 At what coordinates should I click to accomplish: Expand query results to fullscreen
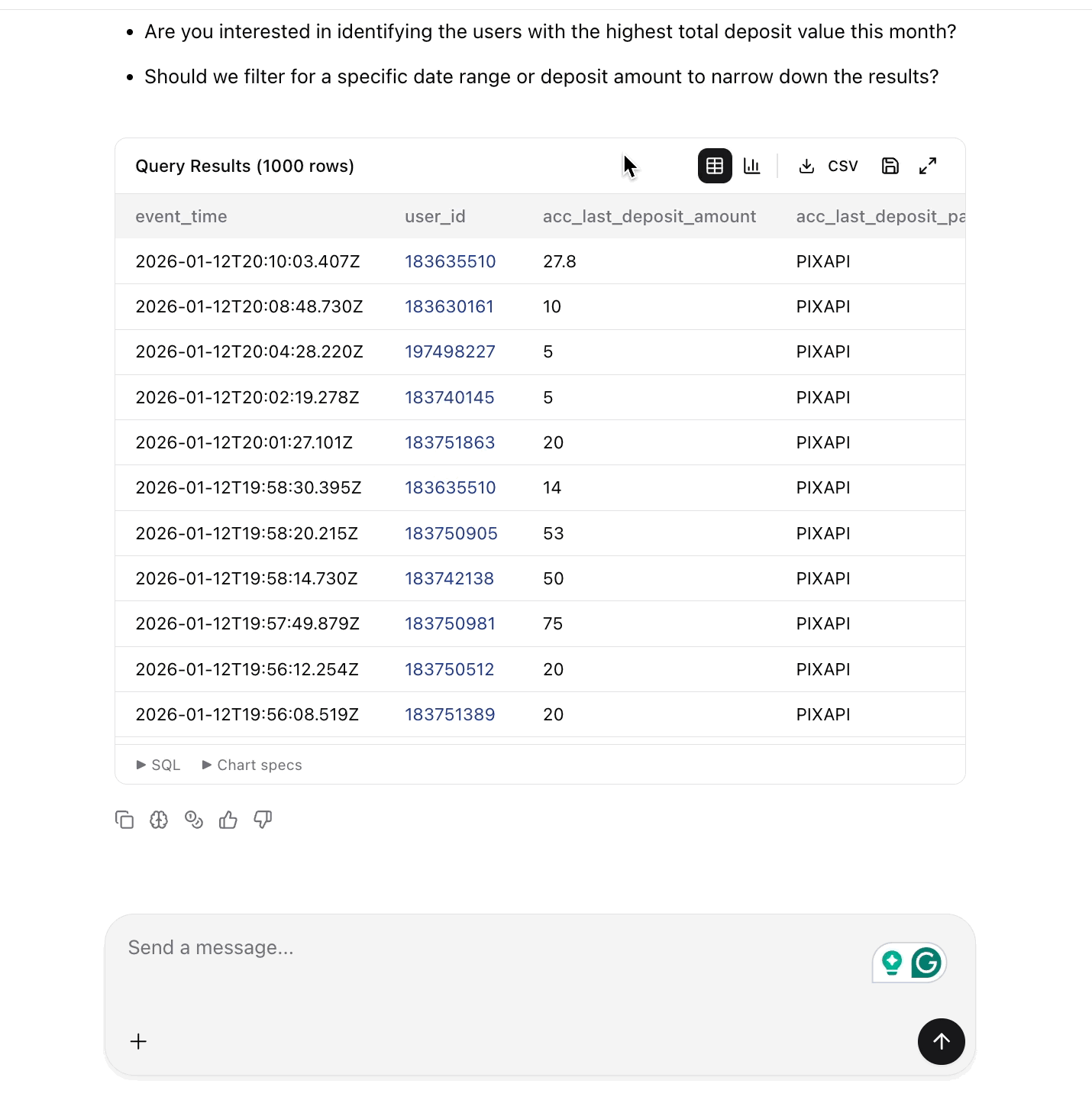click(928, 166)
